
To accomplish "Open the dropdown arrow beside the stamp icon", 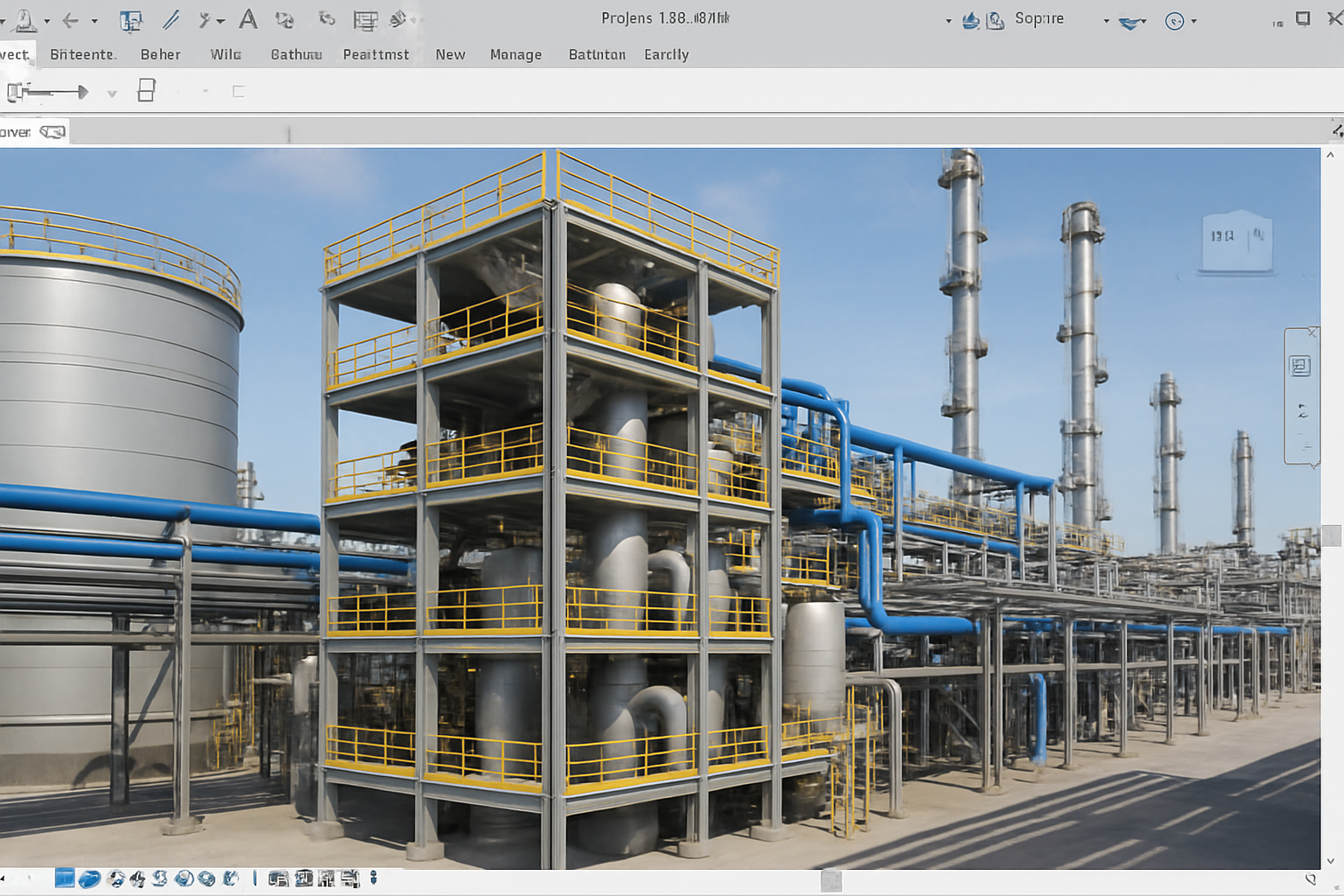I will 46,21.
